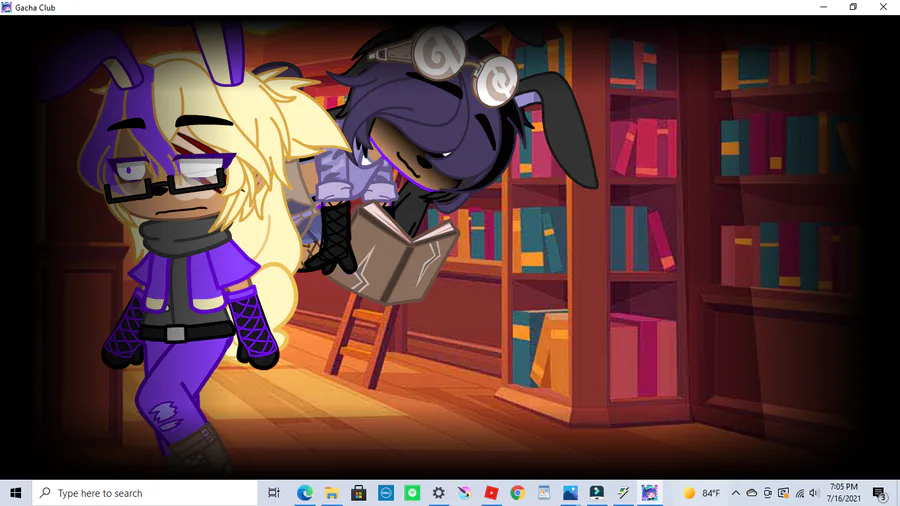The width and height of the screenshot is (900, 506).
Task: Click the 'Type here to search' box
Action: pyautogui.click(x=145, y=493)
